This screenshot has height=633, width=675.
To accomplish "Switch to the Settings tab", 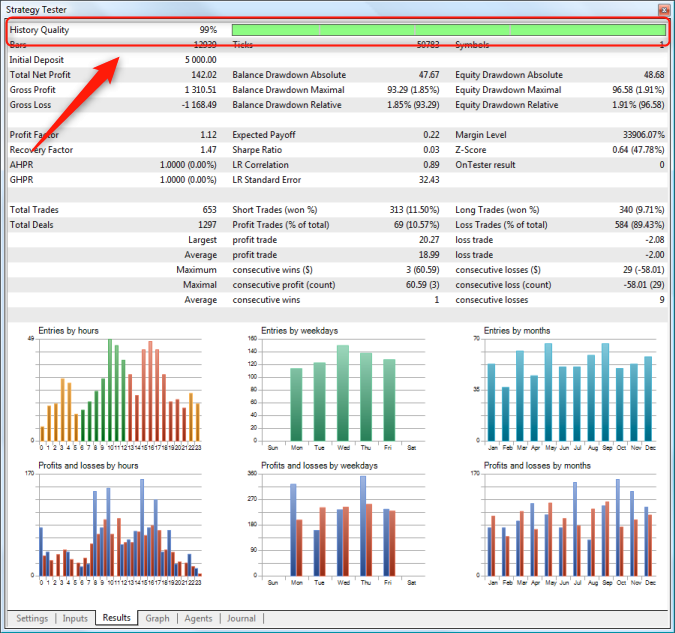I will pos(32,618).
